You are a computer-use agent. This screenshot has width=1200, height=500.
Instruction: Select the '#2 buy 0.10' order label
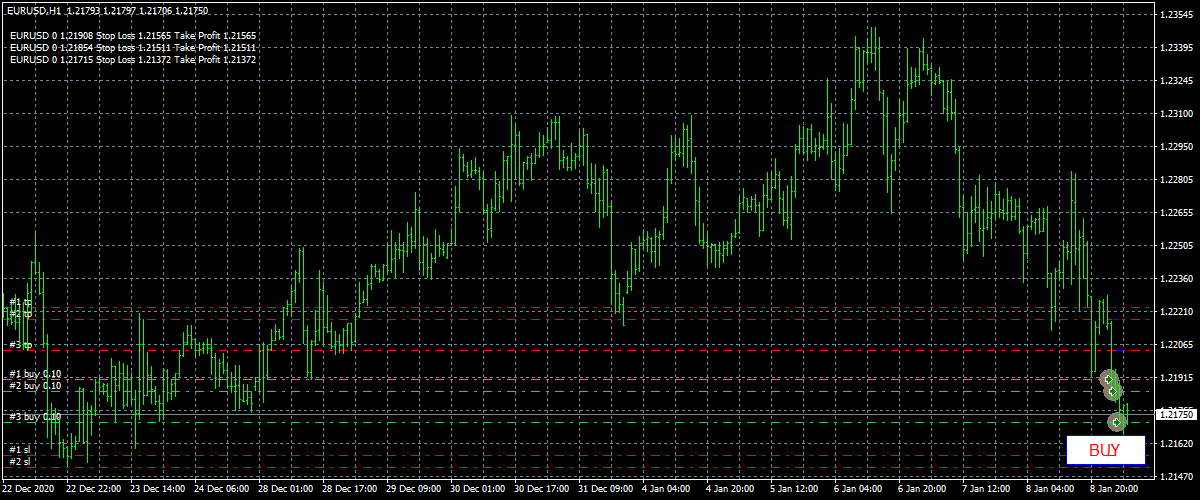(x=35, y=385)
